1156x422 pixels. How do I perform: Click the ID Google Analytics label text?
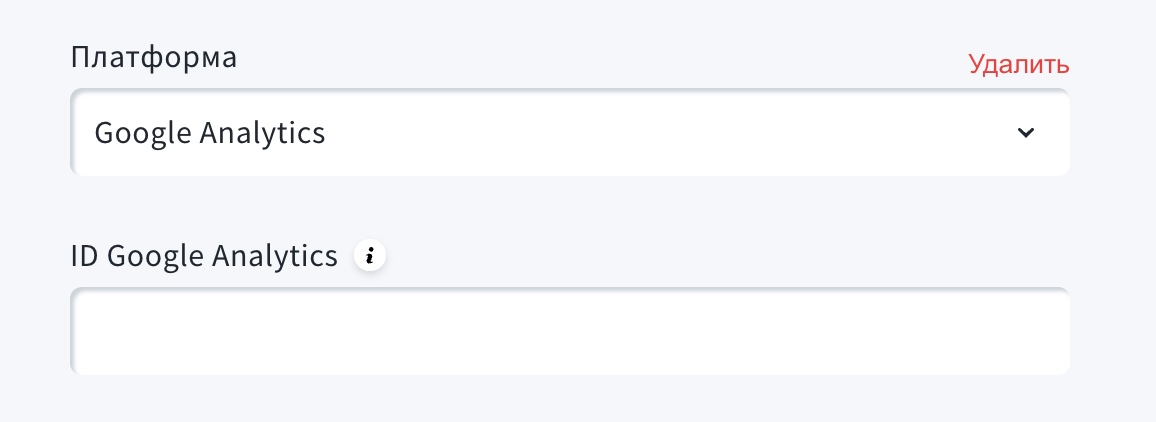(x=204, y=257)
